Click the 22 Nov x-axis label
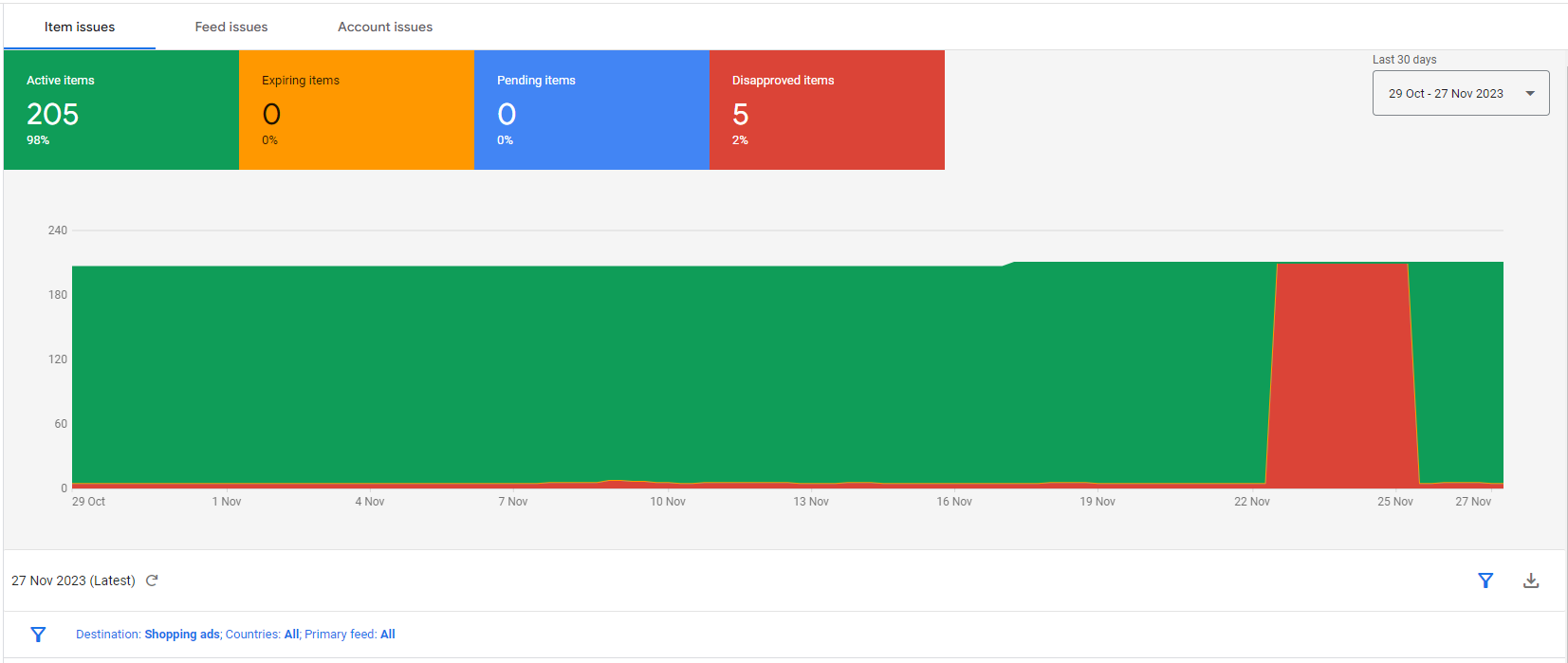The image size is (1568, 663). point(1251,502)
